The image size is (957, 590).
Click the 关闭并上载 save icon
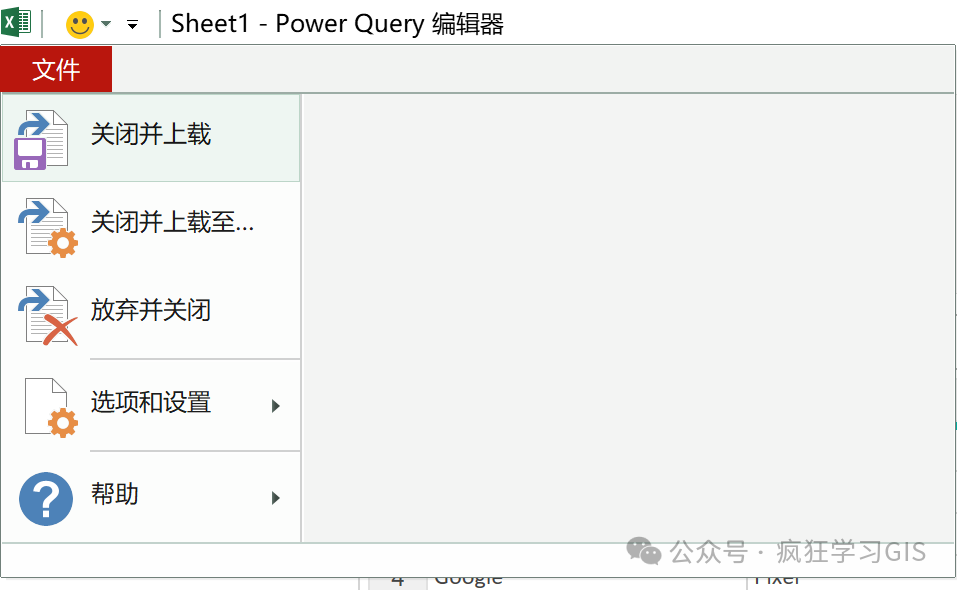41,139
